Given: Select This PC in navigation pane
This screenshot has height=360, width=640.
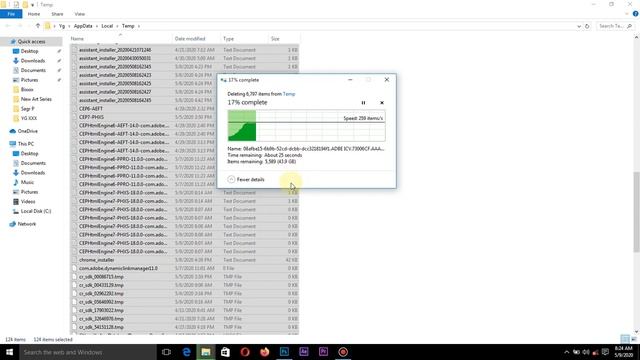Looking at the screenshot, I should (25, 144).
